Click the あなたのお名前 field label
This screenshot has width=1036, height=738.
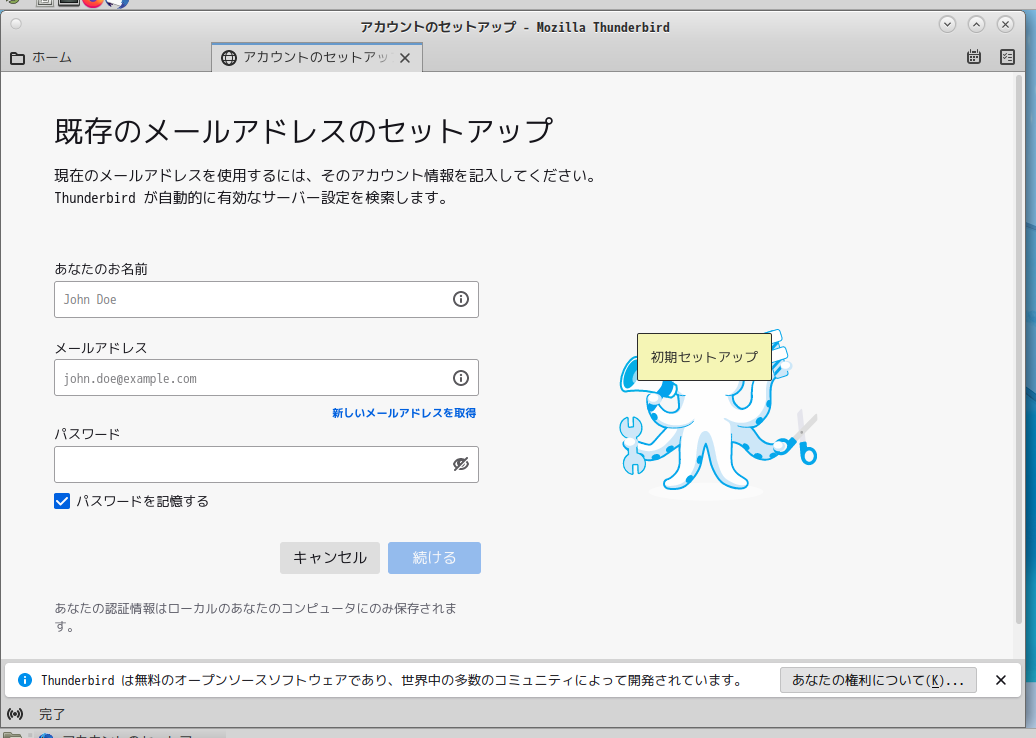[101, 269]
